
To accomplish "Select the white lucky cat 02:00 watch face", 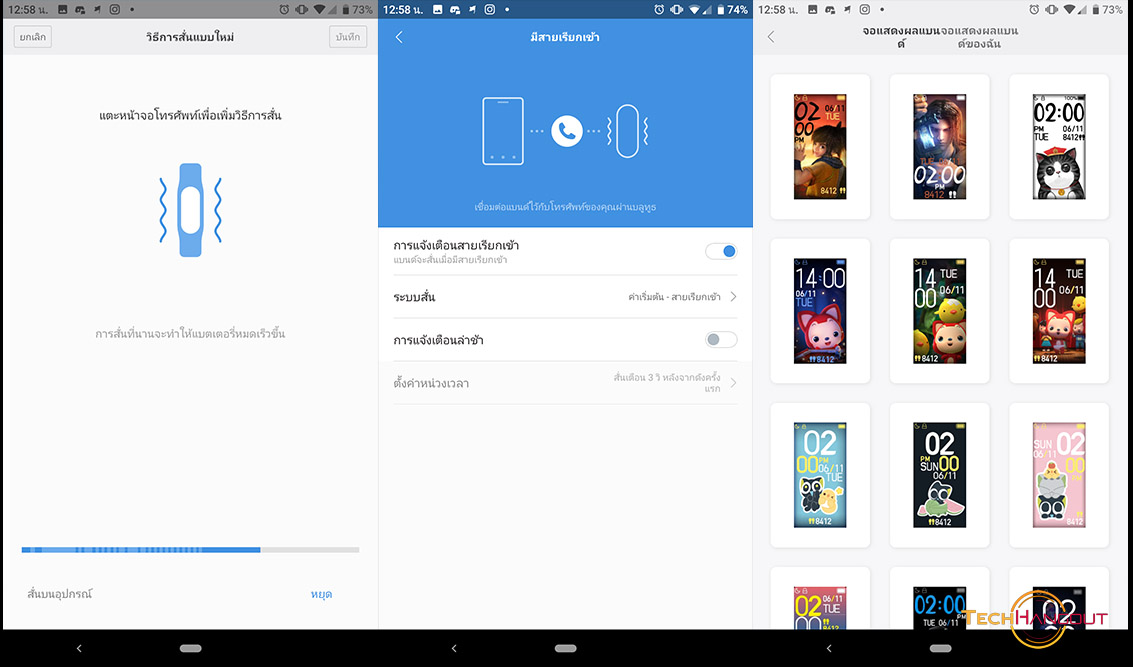I will tap(1059, 147).
